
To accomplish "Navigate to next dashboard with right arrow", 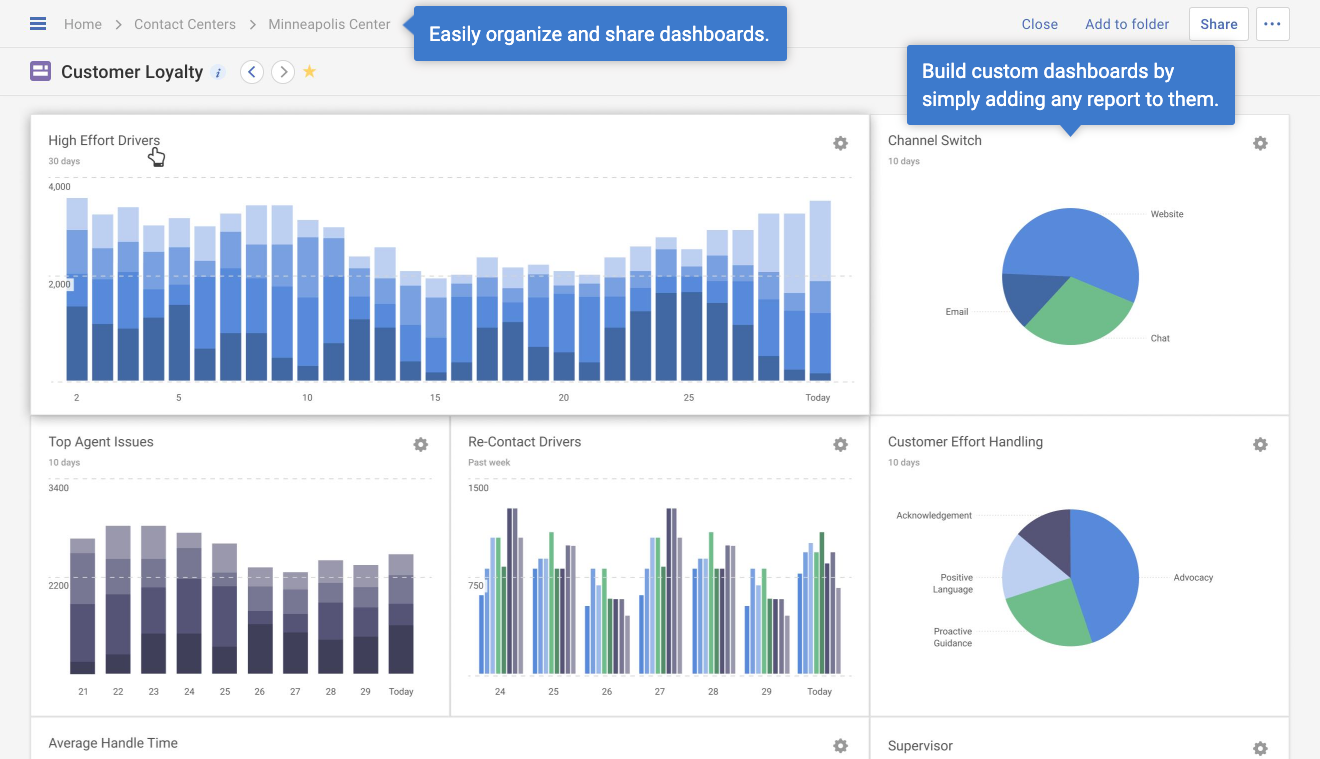I will point(283,71).
